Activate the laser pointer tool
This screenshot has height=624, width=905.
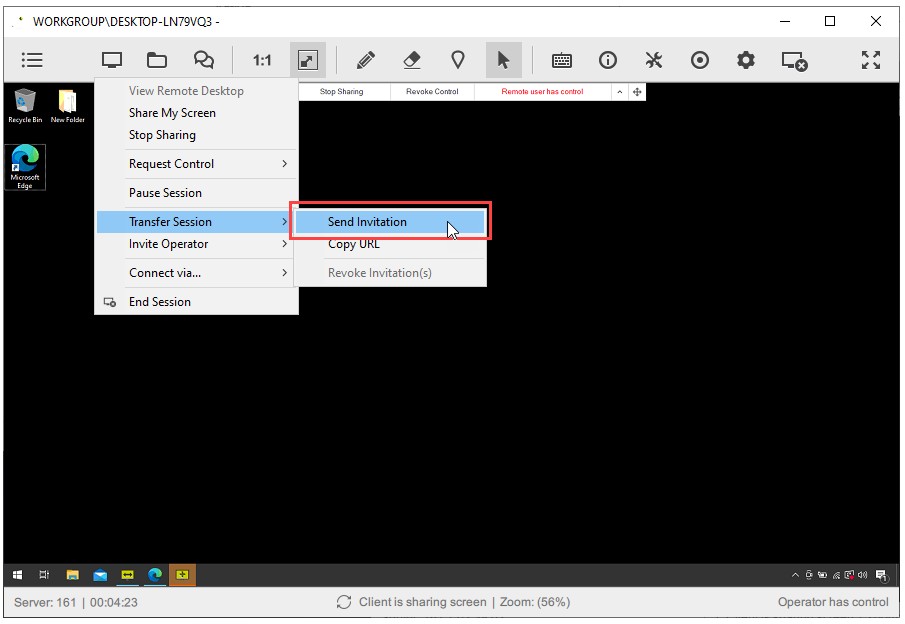tap(458, 60)
